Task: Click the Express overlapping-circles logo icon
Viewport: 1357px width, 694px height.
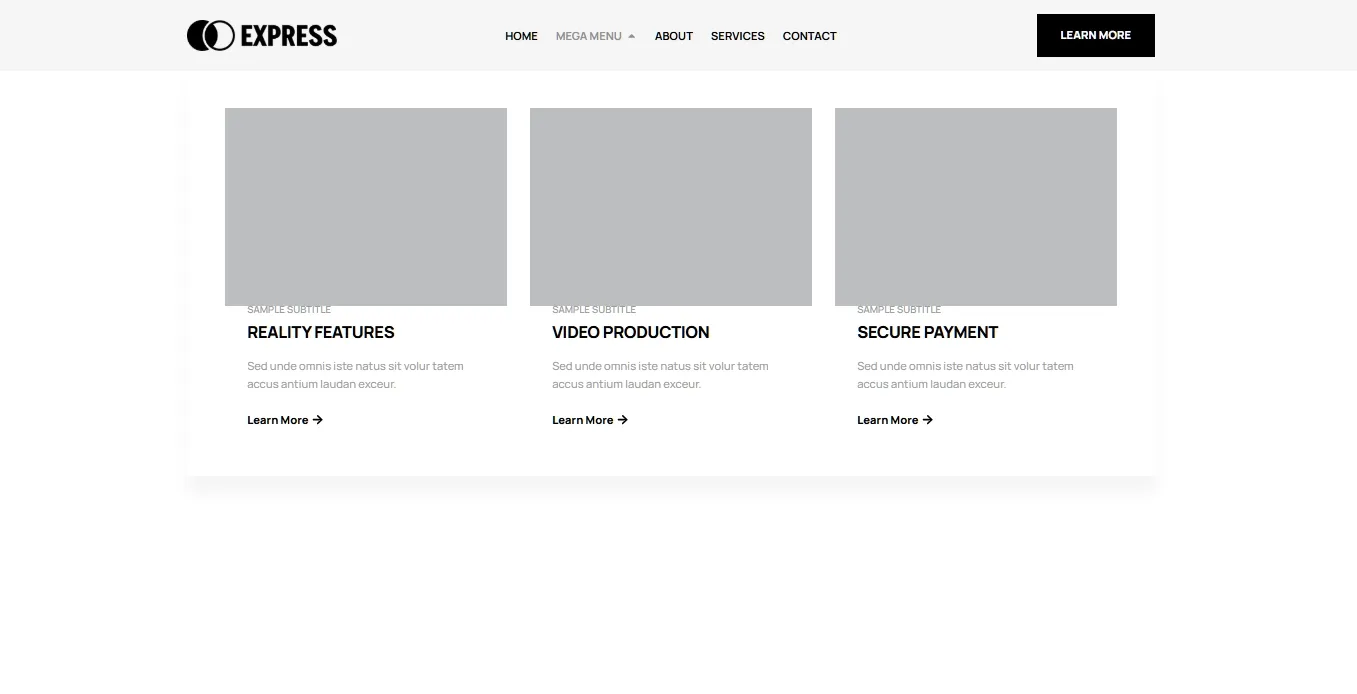Action: coord(210,36)
